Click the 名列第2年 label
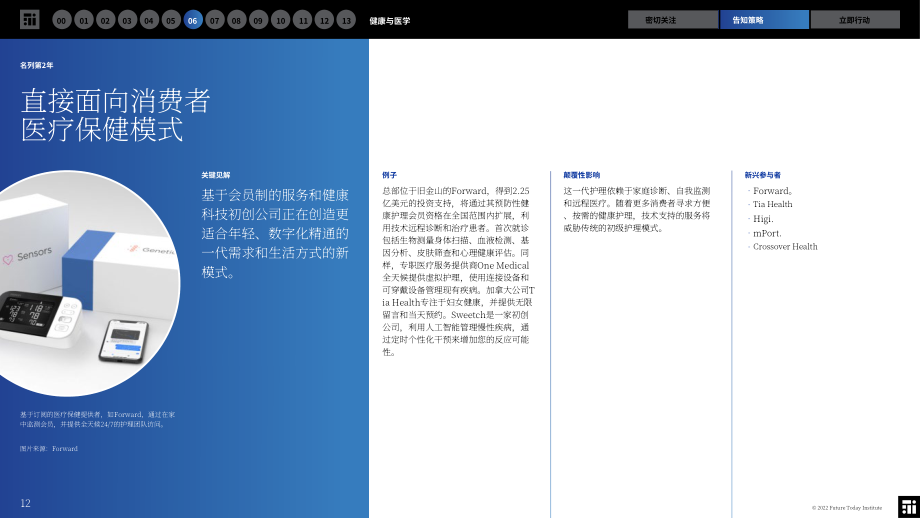Image resolution: width=920 pixels, height=518 pixels. [36, 65]
